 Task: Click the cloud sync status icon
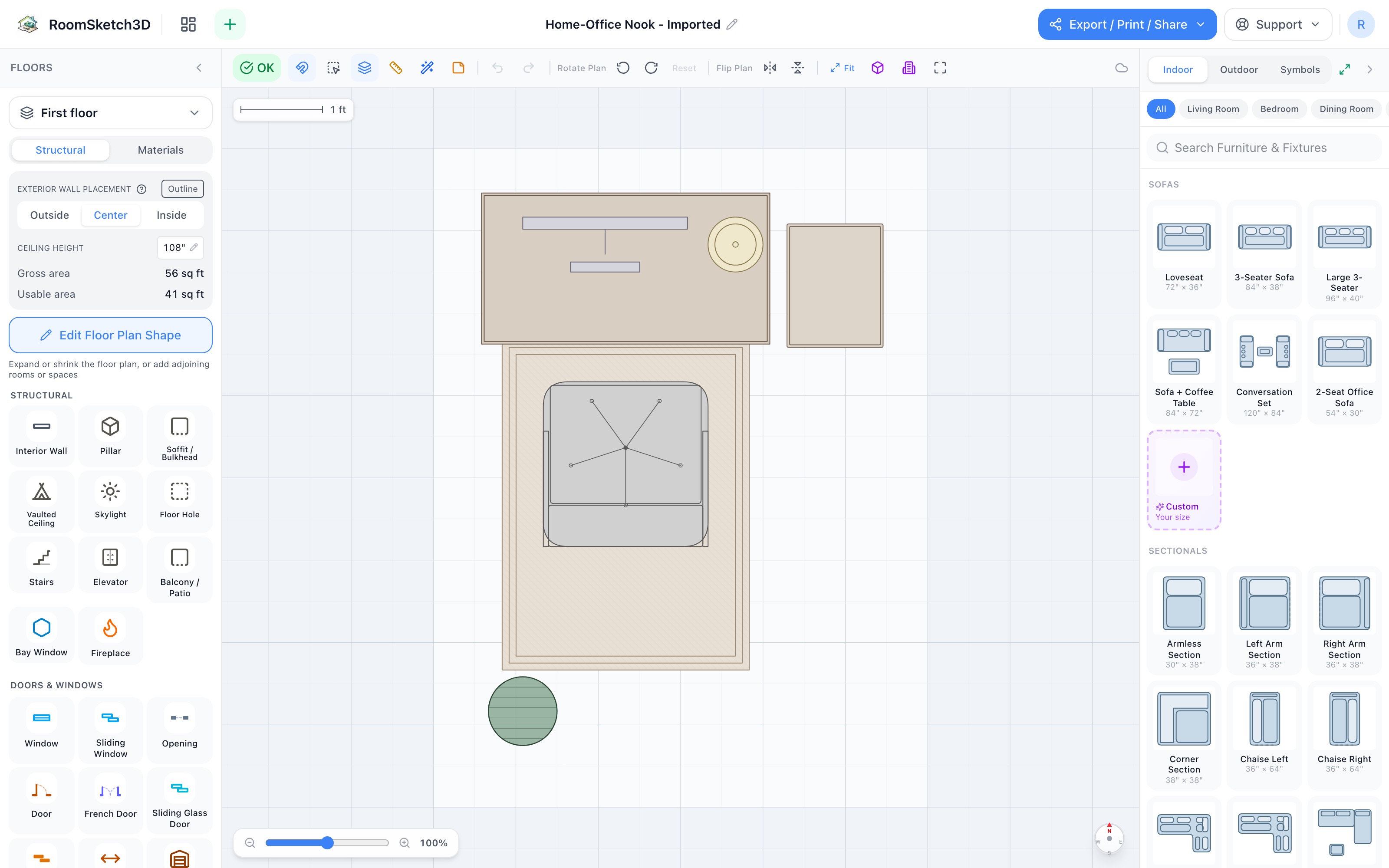click(x=1122, y=68)
